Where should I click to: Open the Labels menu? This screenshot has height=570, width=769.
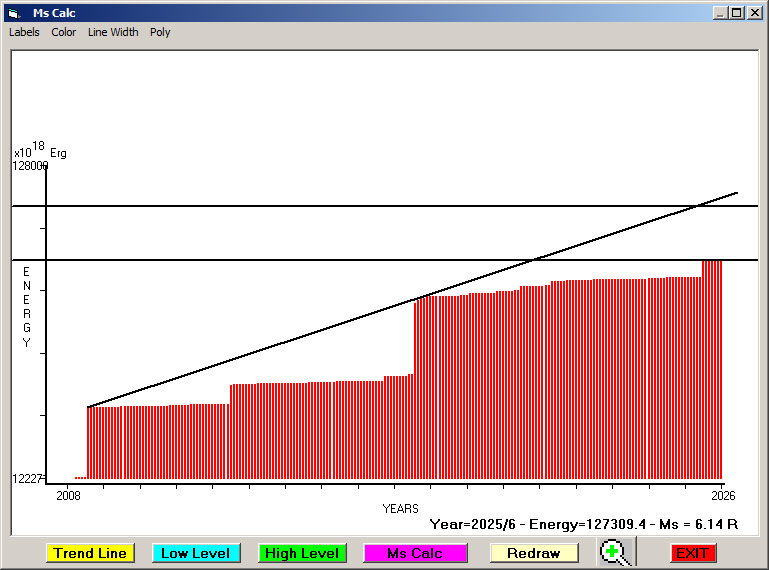point(24,32)
